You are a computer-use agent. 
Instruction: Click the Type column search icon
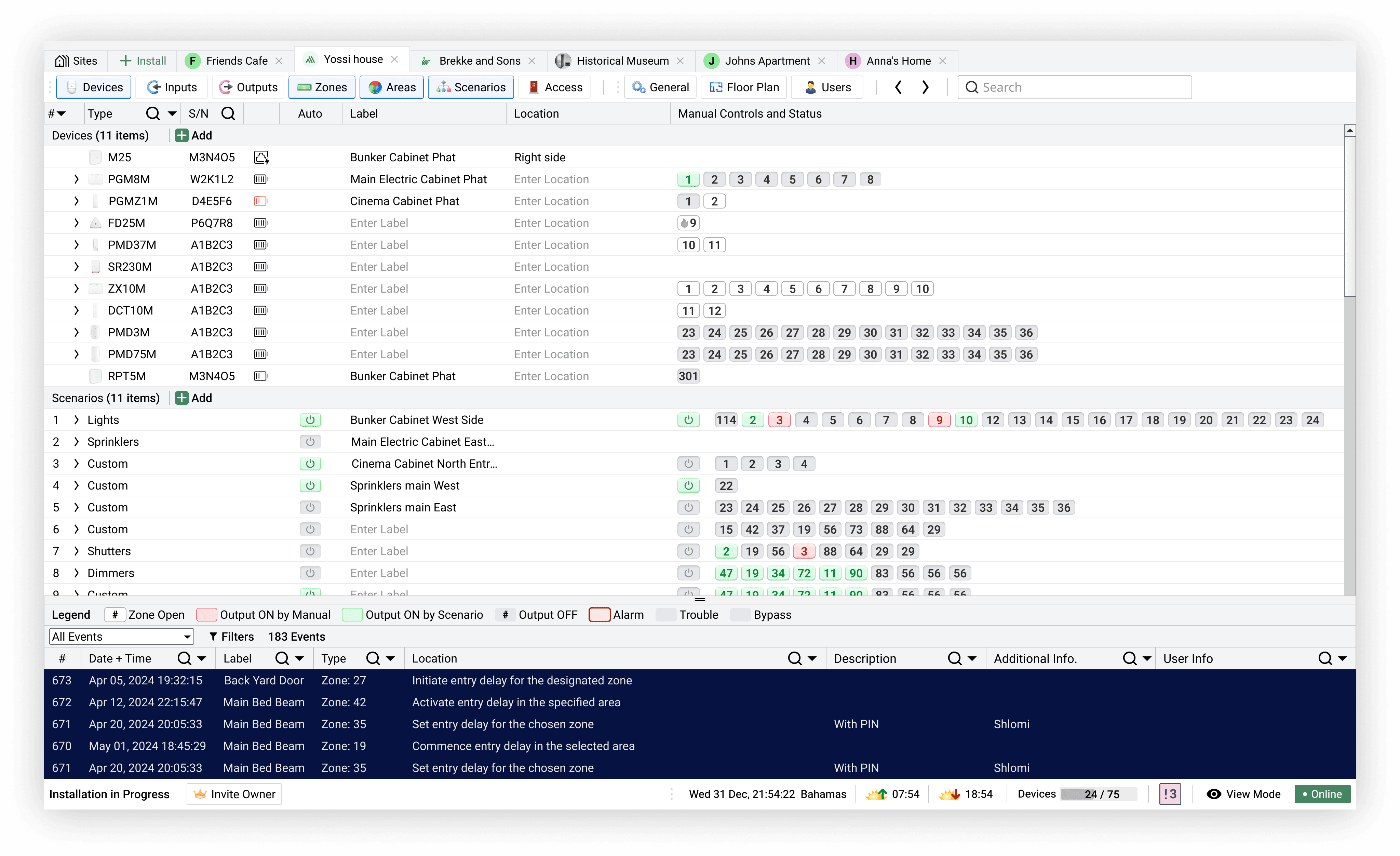click(x=152, y=114)
